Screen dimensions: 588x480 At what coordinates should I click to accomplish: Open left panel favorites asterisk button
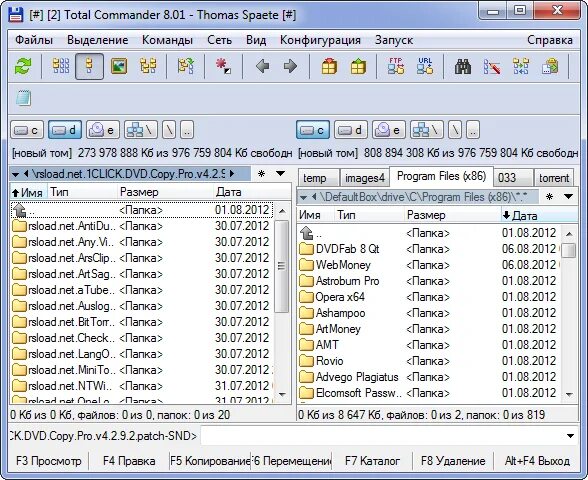coord(261,174)
